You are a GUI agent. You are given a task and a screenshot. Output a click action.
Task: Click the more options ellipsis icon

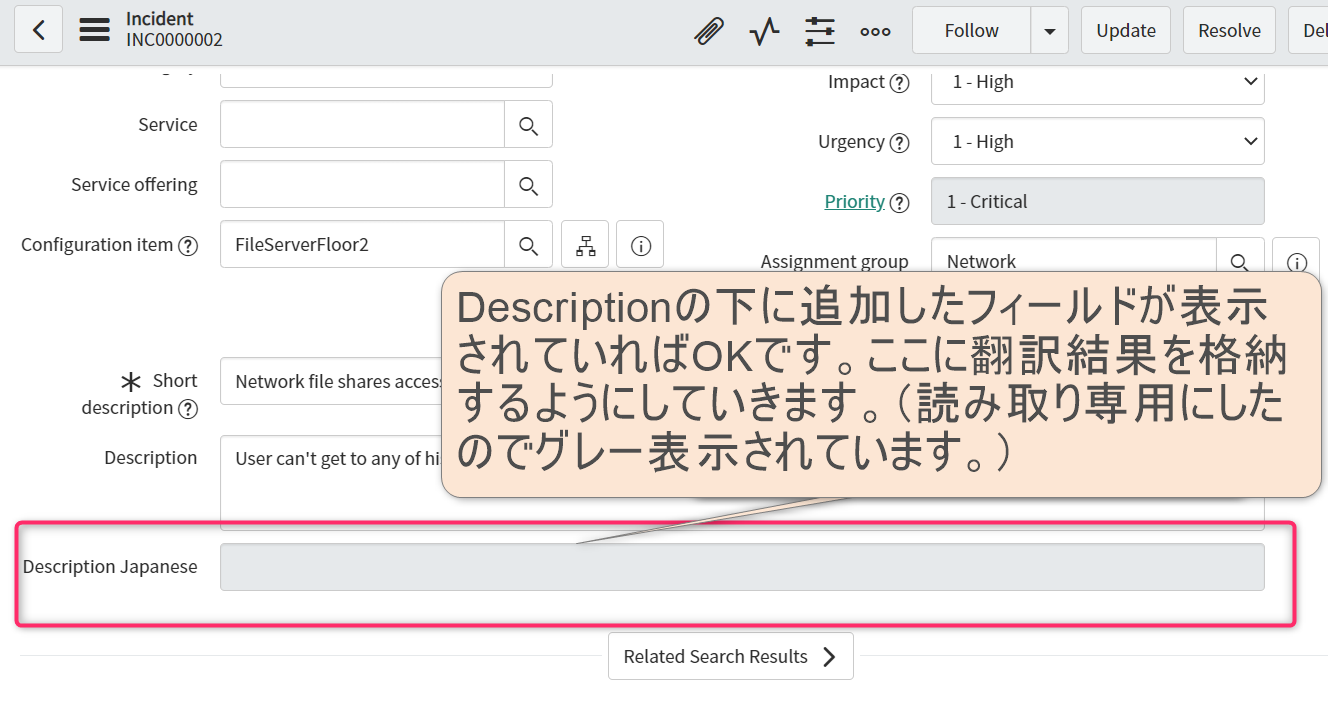875,31
